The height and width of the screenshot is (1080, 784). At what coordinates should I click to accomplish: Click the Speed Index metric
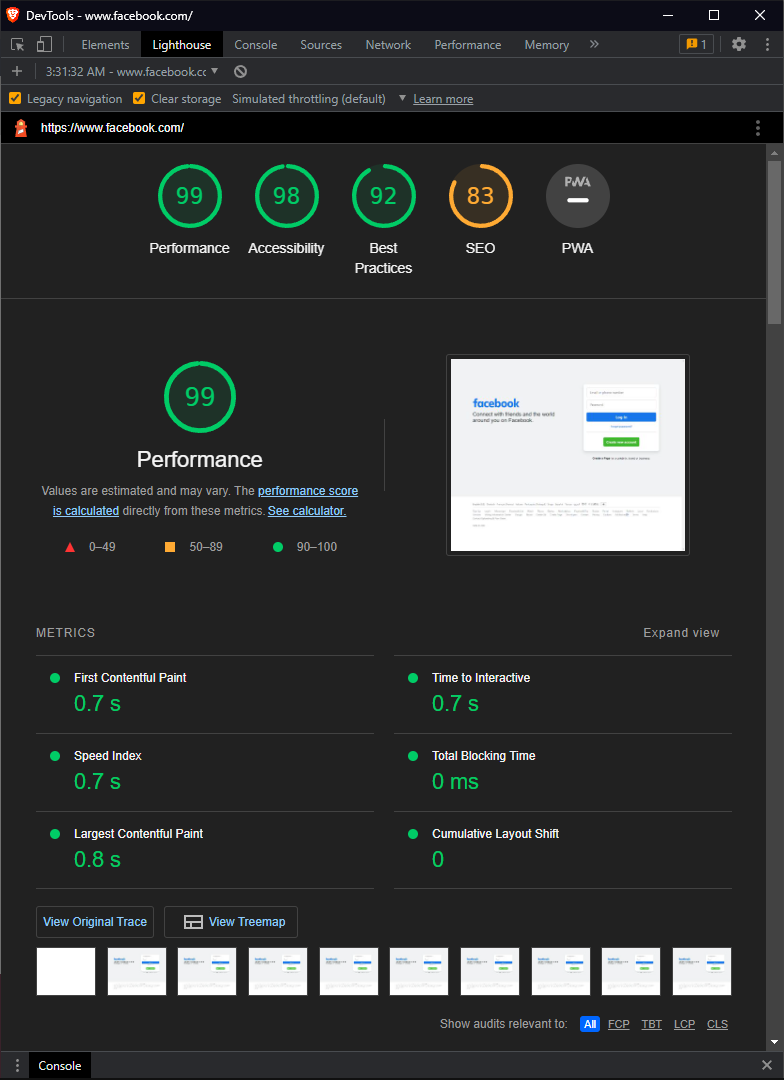205,772
